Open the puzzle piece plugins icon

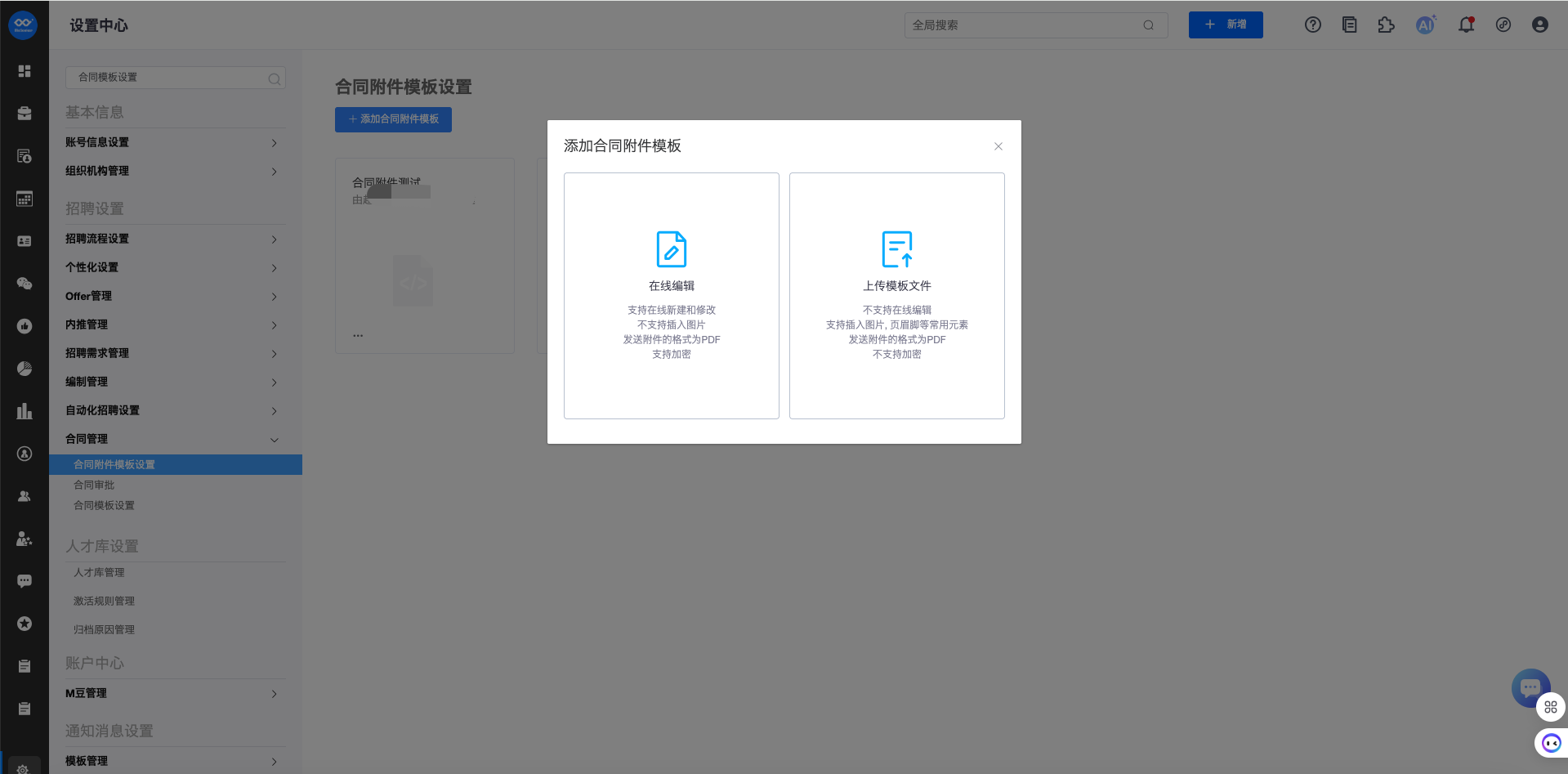1387,25
